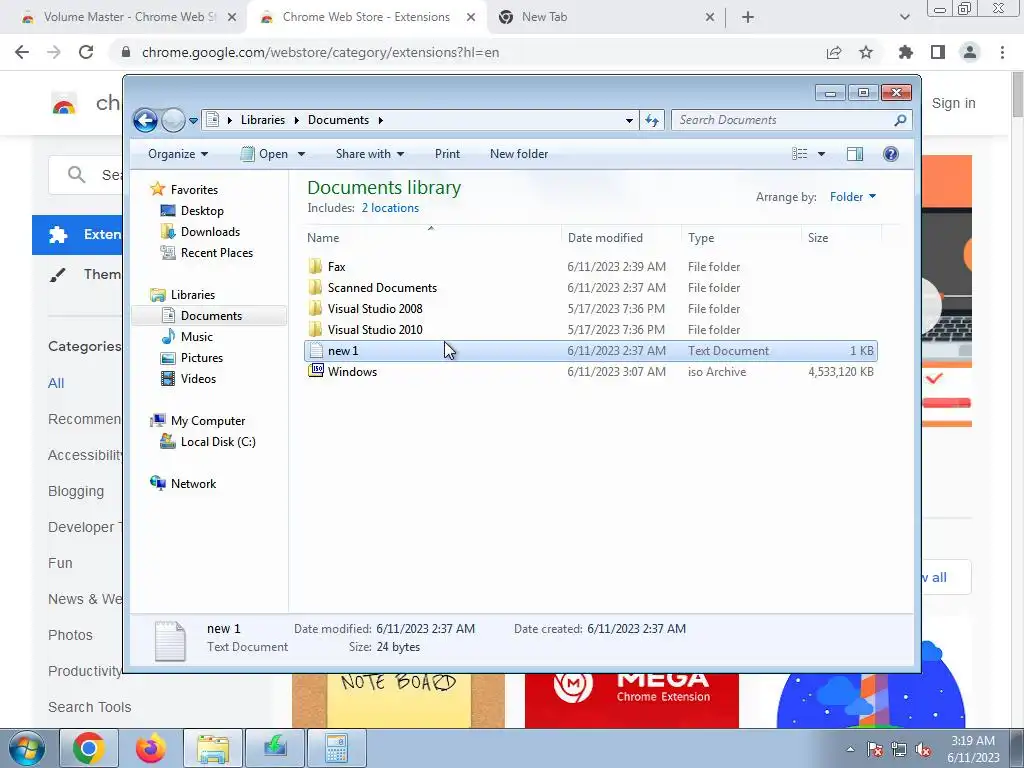Open the Videos library
Viewport: 1024px width, 768px height.
pos(198,379)
